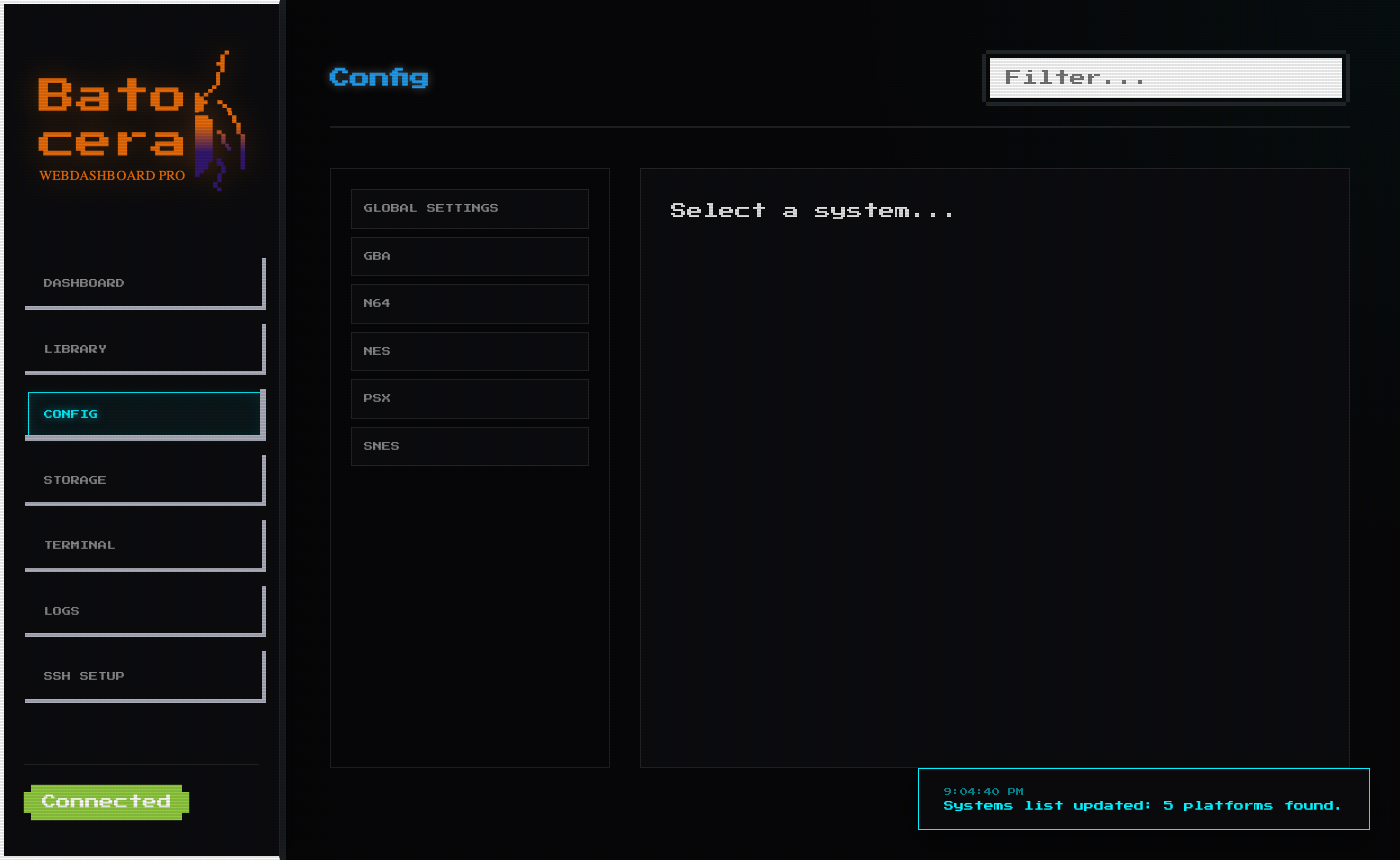The width and height of the screenshot is (1400, 860).
Task: Select the Config menu item
Action: [145, 414]
